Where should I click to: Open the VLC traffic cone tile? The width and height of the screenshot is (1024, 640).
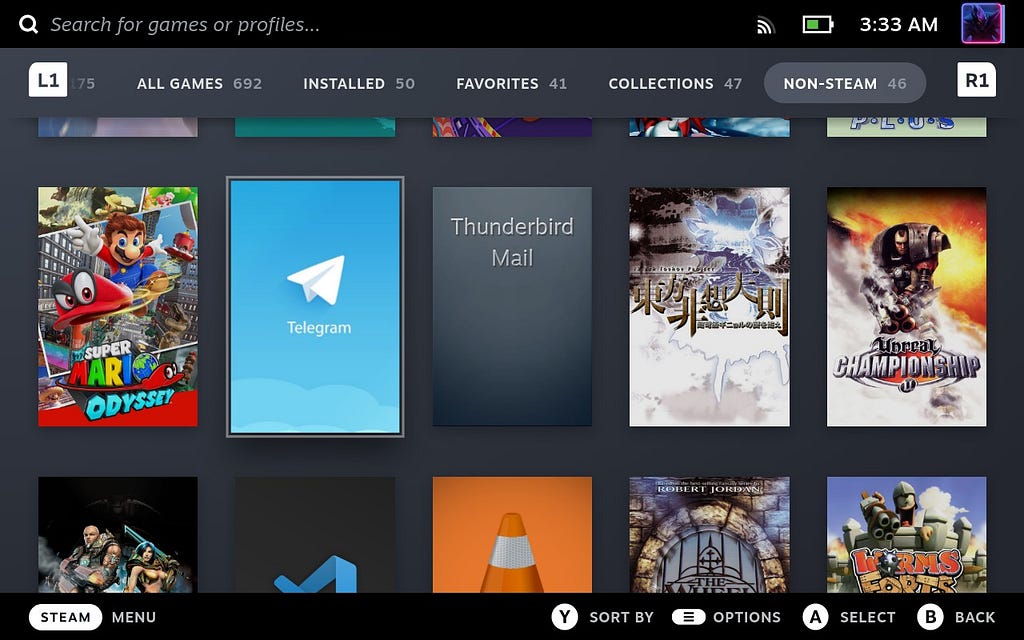pyautogui.click(x=513, y=535)
